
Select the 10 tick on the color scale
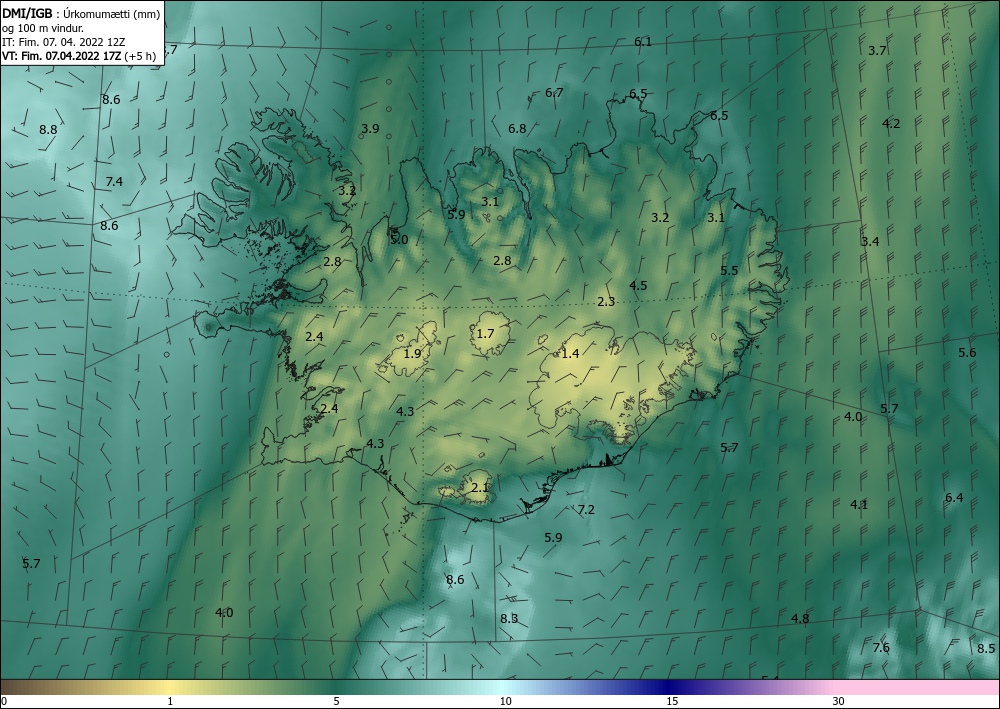point(505,701)
